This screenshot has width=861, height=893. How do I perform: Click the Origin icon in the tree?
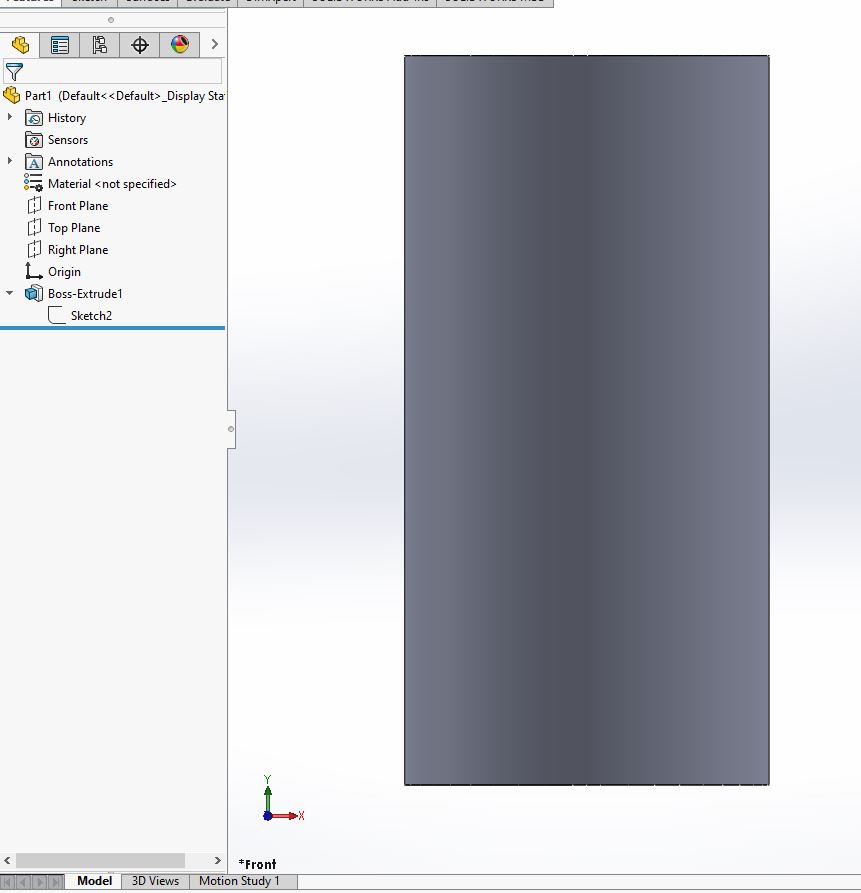(33, 271)
